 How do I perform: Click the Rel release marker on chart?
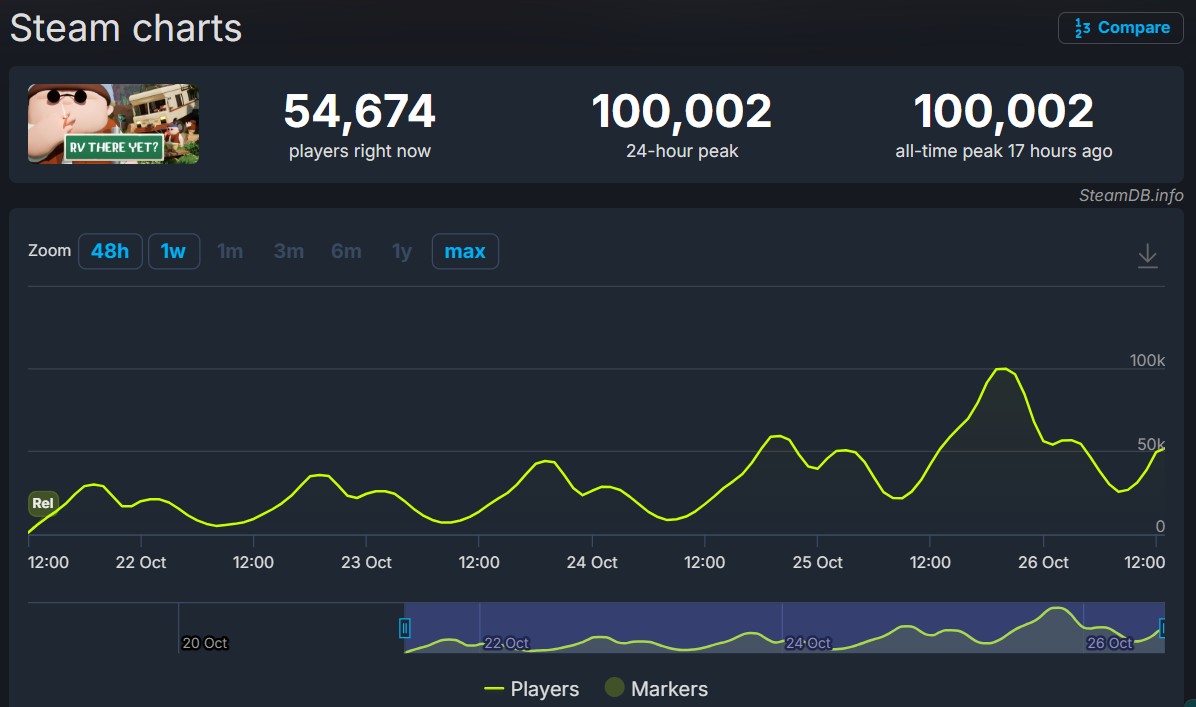tap(43, 503)
